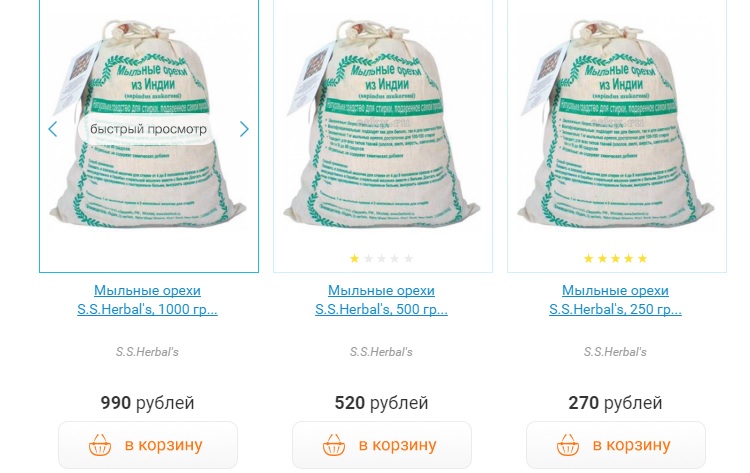This screenshot has height=473, width=750.
Task: Click S.S.Herbal's brand under 500 гр product
Action: [381, 352]
